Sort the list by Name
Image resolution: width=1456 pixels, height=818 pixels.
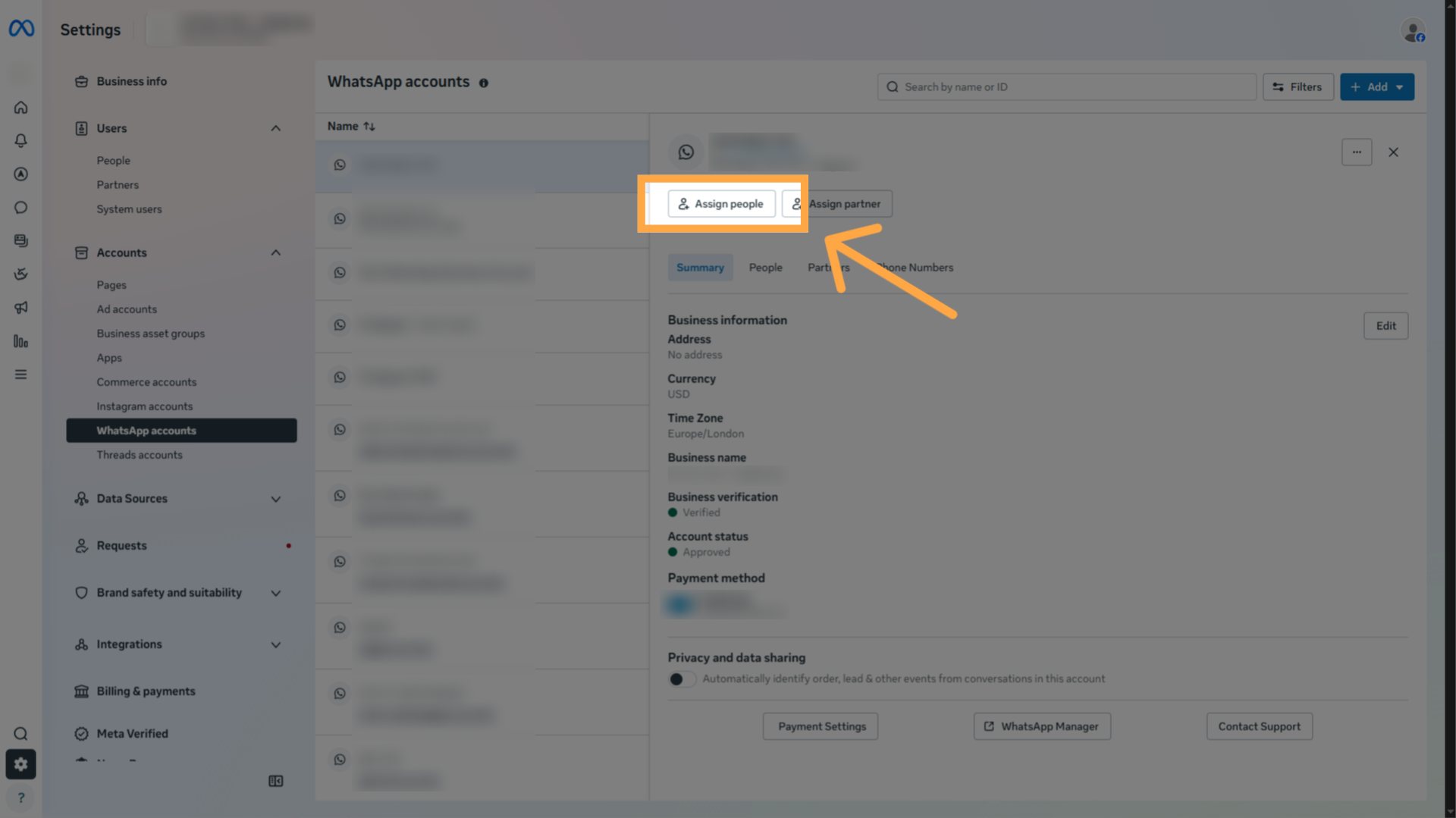pyautogui.click(x=351, y=127)
